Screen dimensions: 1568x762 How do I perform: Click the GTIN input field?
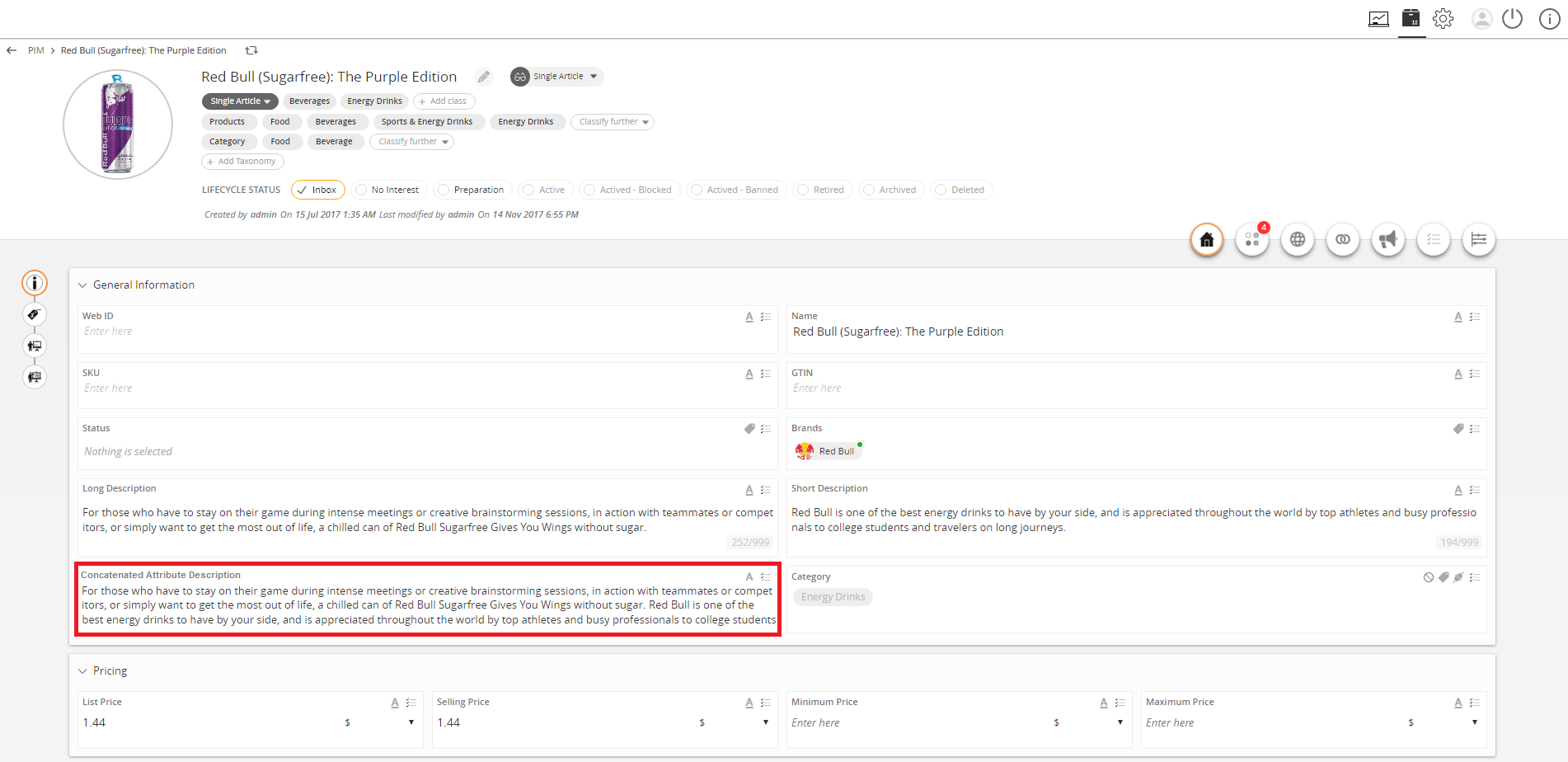1136,388
